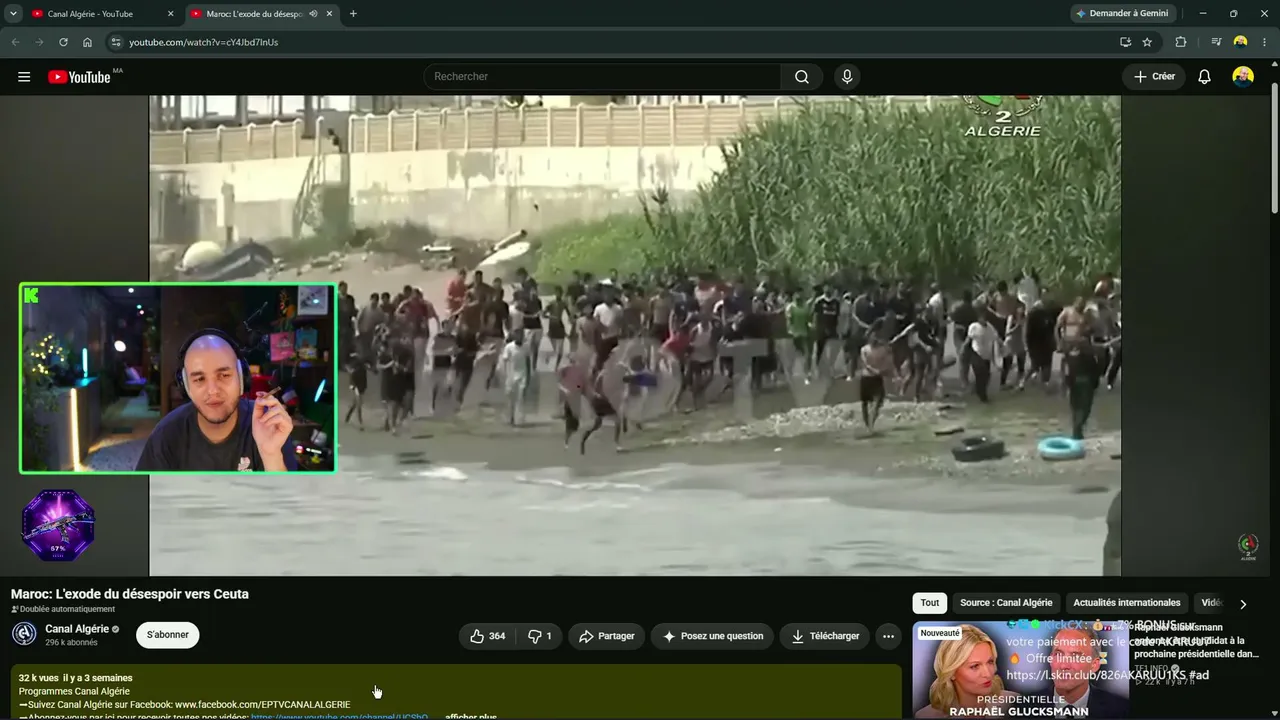
Task: Open the Canal Algérie channel name link
Action: click(77, 629)
